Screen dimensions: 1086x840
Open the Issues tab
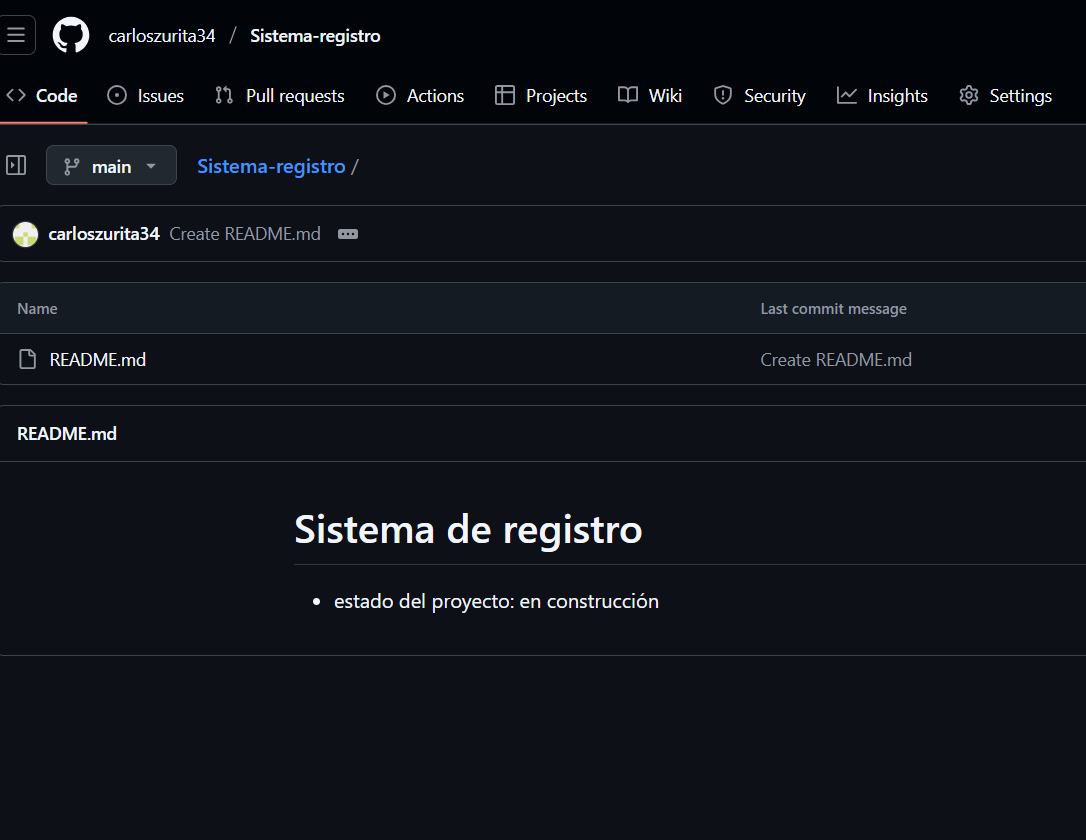pos(145,96)
